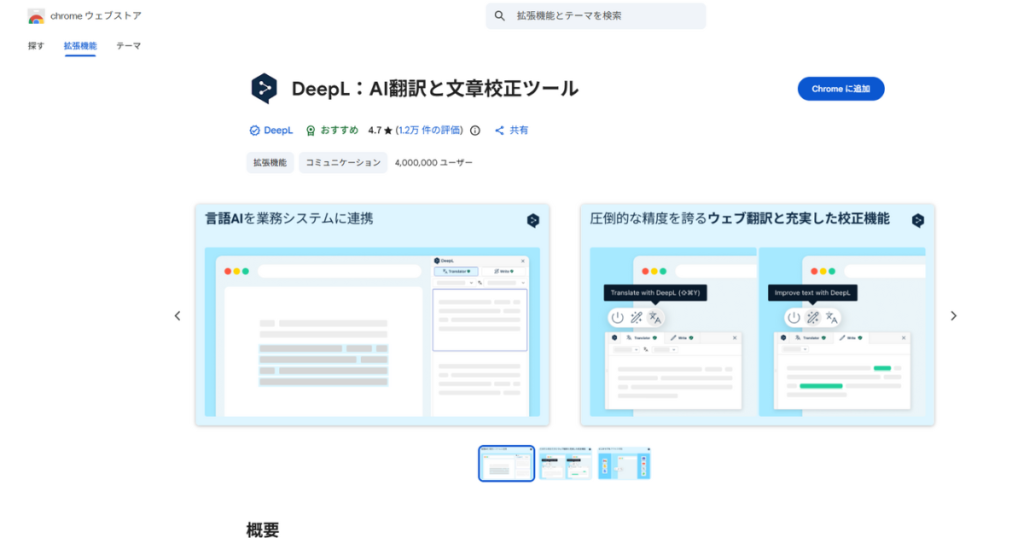
Task: Click the Chrome に追加 button
Action: (840, 89)
